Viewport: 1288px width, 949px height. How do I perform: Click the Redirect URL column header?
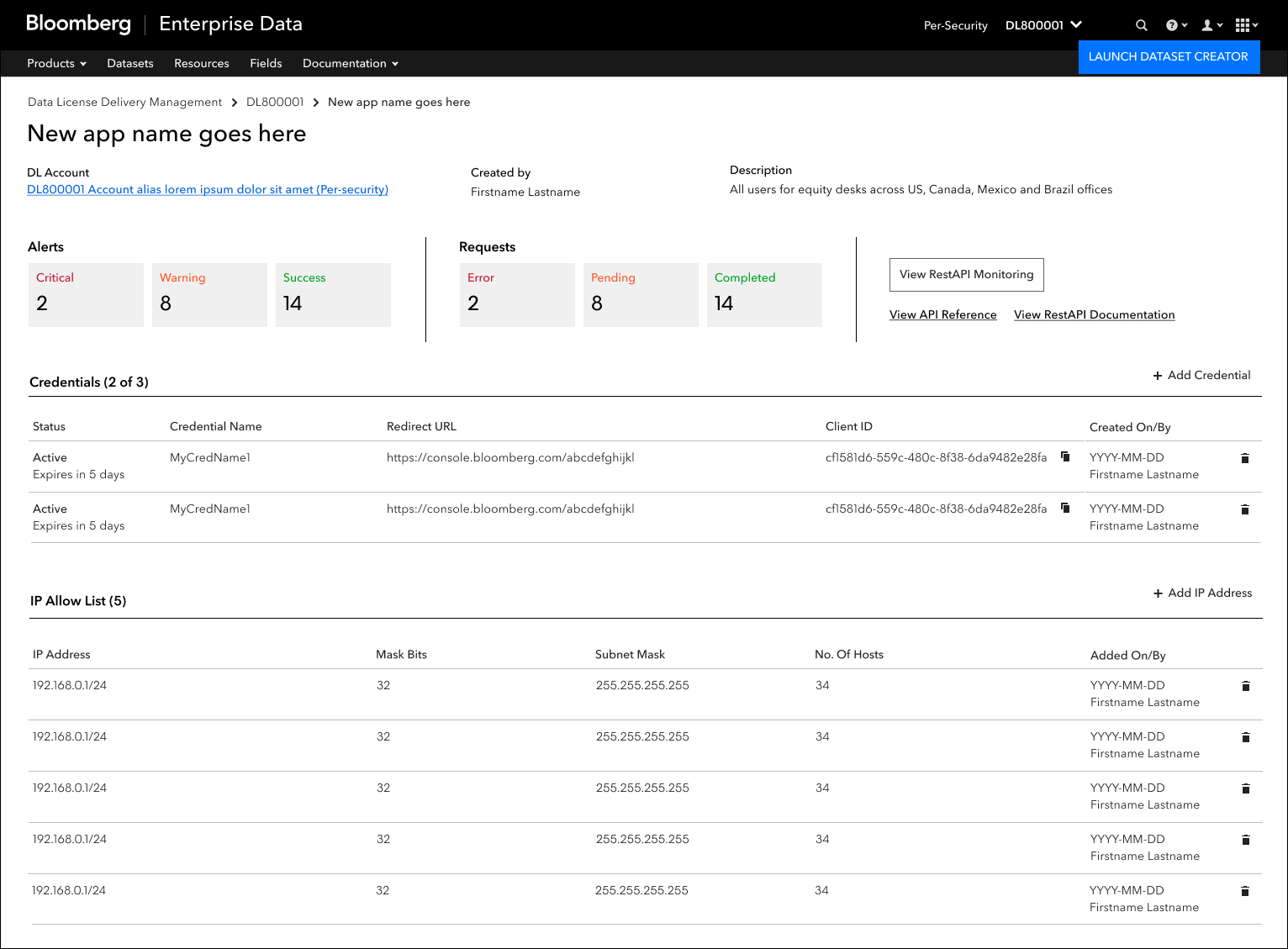coord(421,426)
